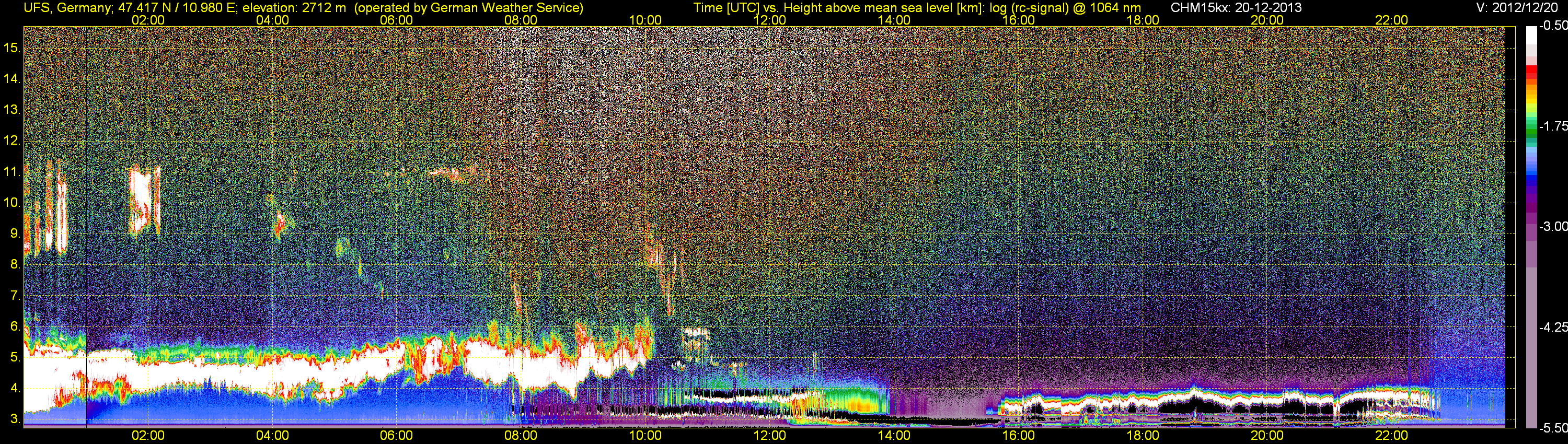The image size is (1568, 444).
Task: Click the '3.' height axis label
Action: click(x=15, y=419)
